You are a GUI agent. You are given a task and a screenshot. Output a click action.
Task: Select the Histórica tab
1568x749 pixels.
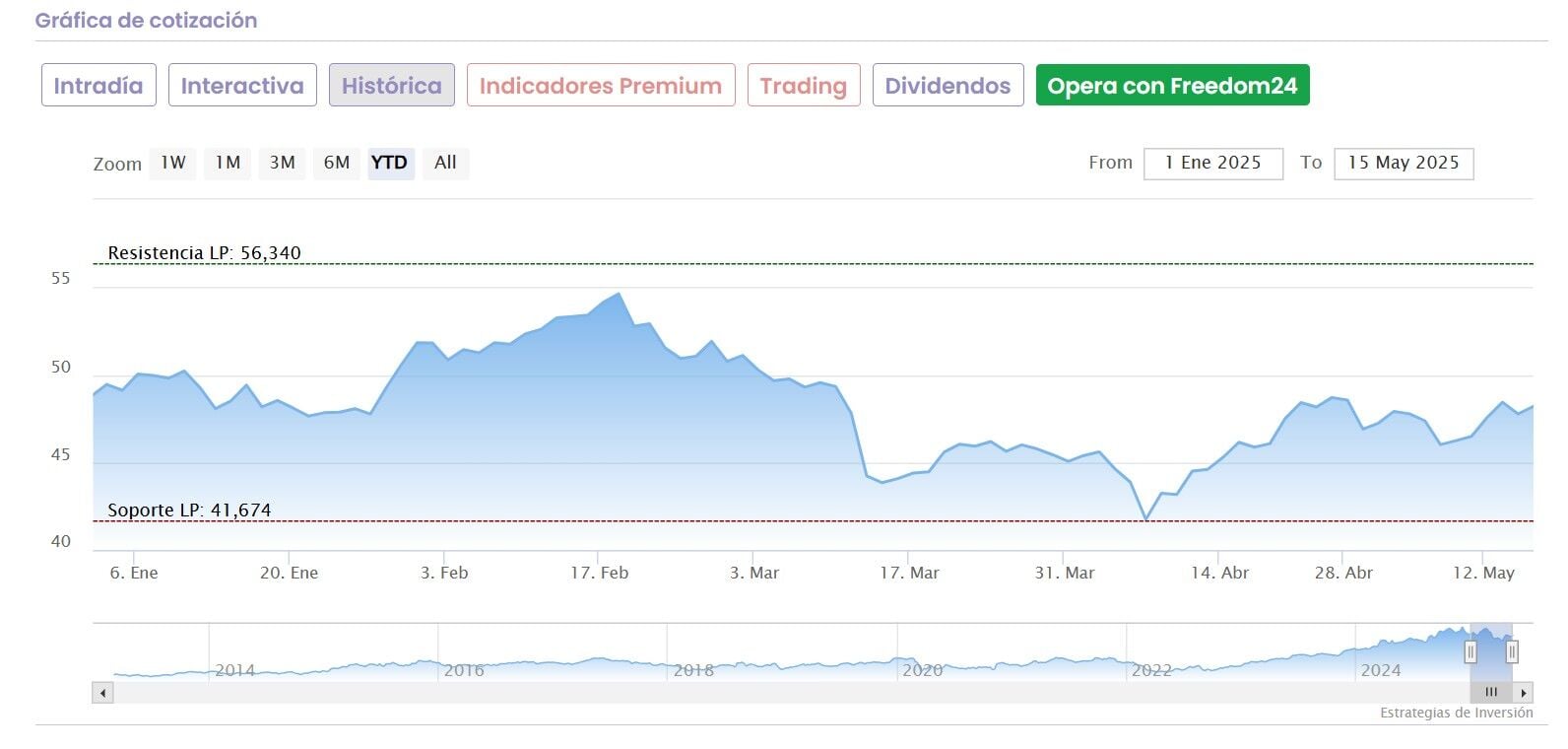point(391,86)
